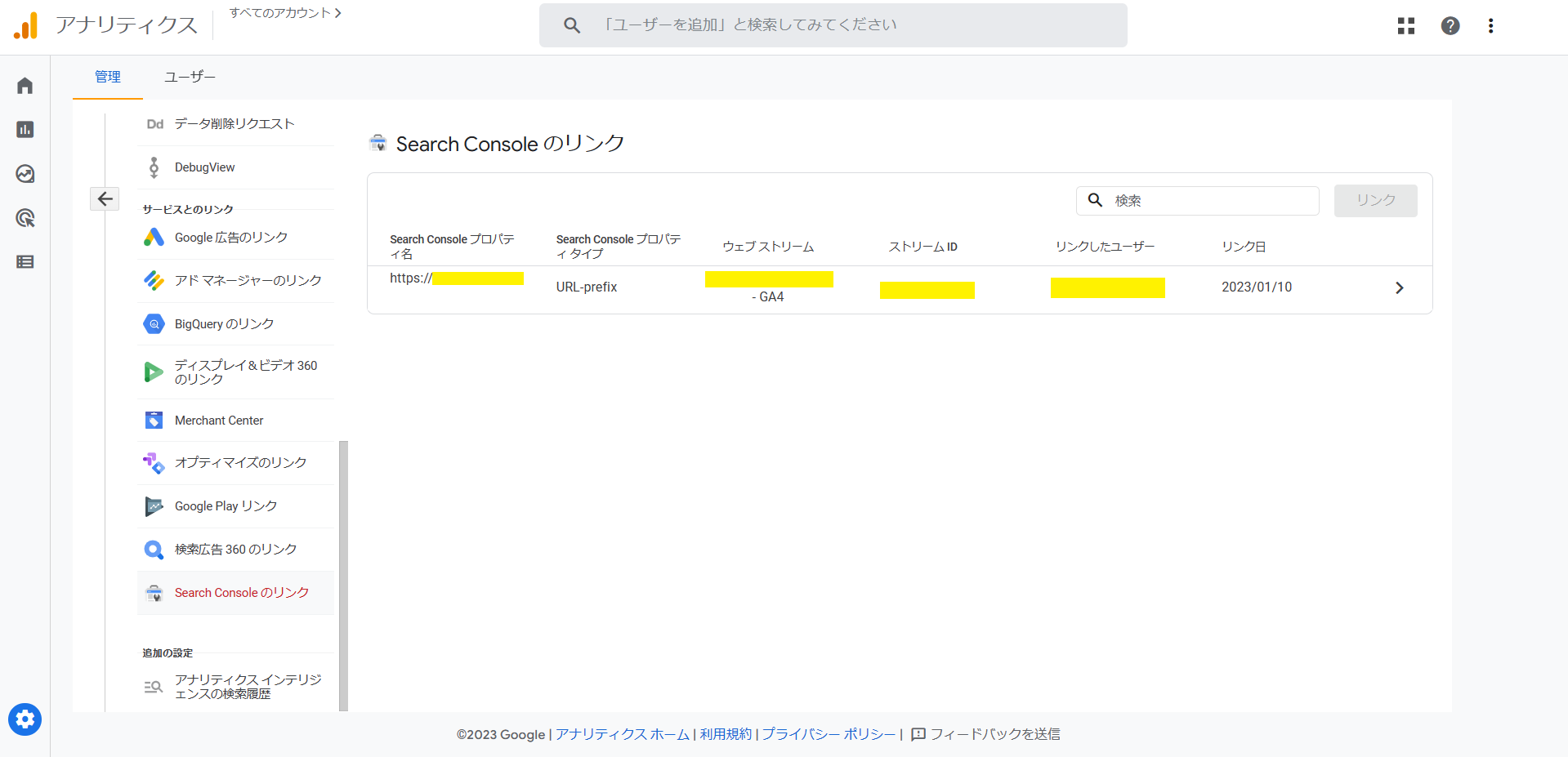Open the Reports bar-chart icon
This screenshot has height=757, width=1568.
25,130
